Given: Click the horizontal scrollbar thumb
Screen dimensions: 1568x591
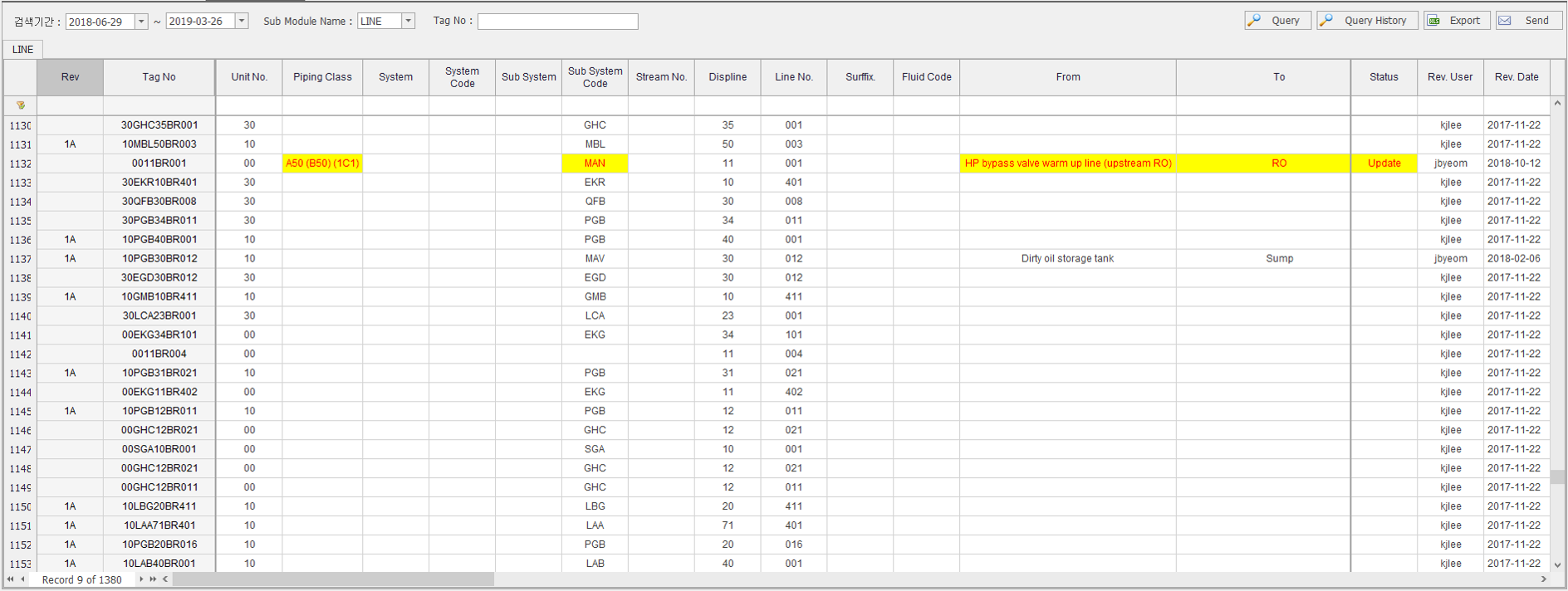Looking at the screenshot, I should [332, 579].
